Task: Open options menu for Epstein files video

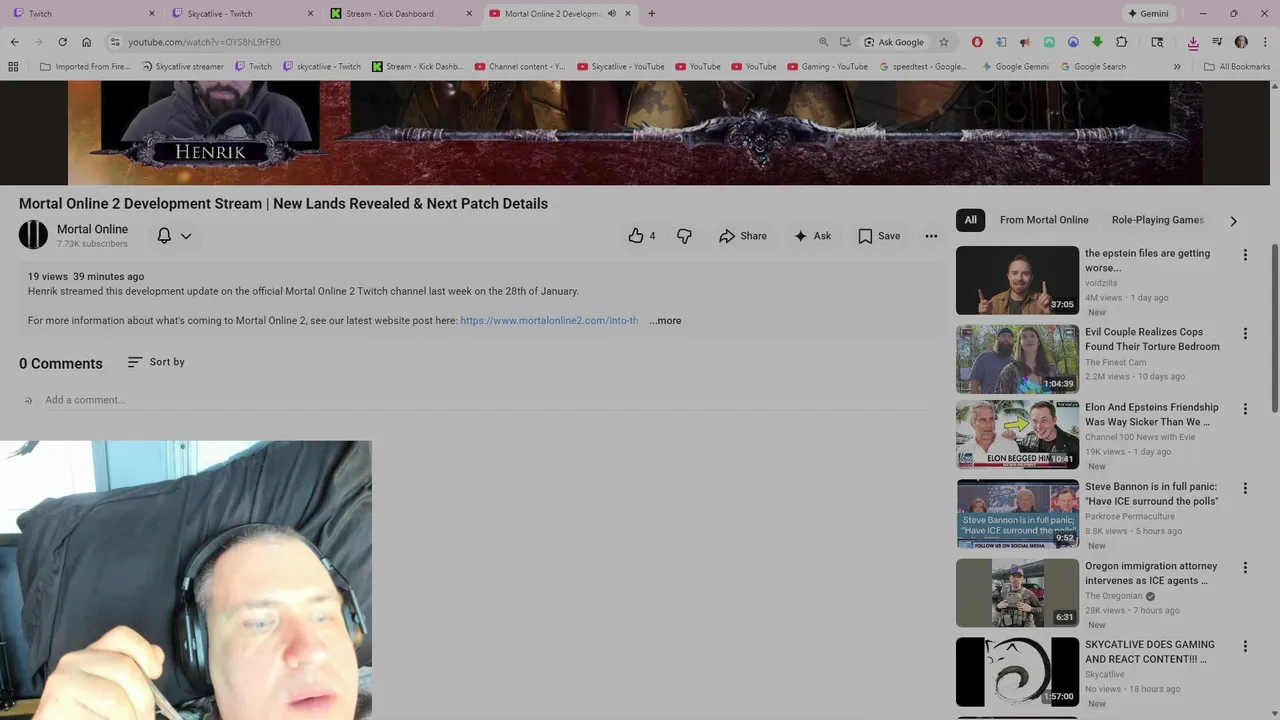Action: tap(1245, 255)
